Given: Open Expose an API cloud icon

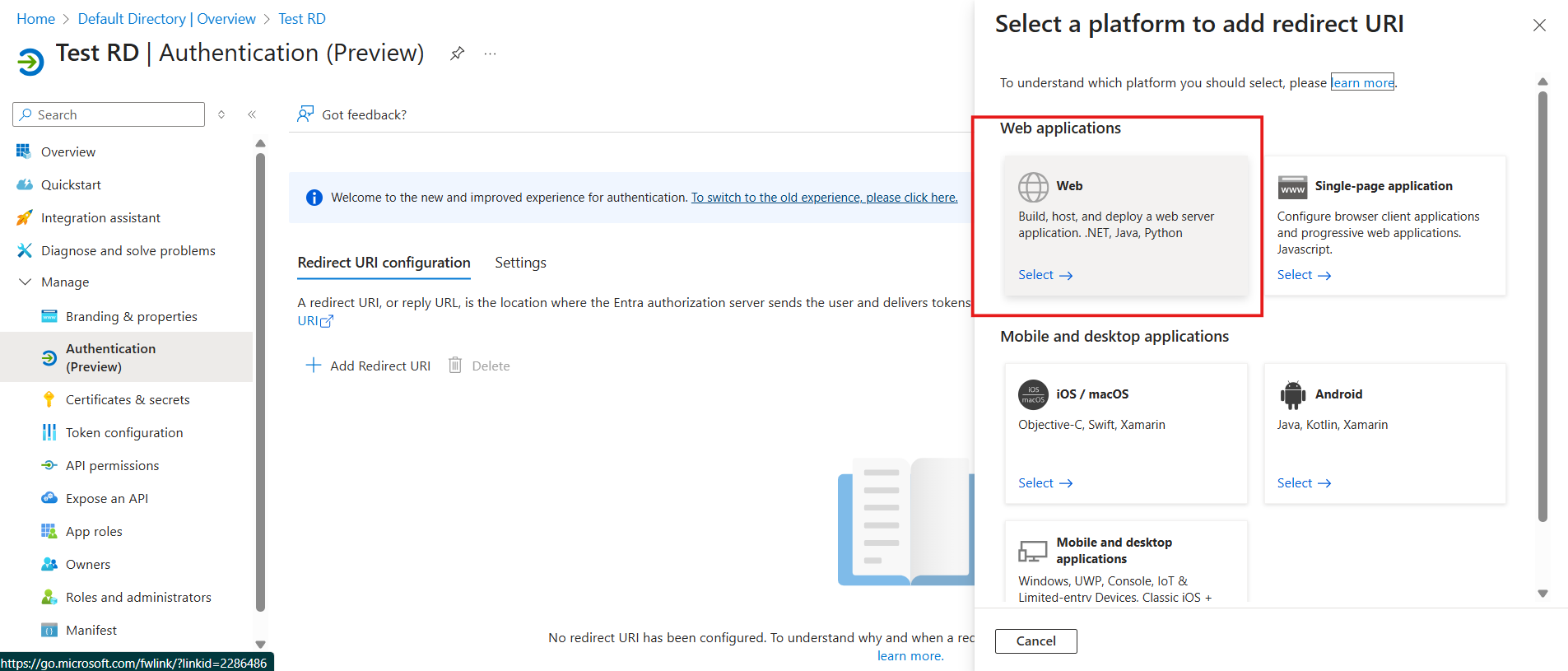Looking at the screenshot, I should point(49,498).
